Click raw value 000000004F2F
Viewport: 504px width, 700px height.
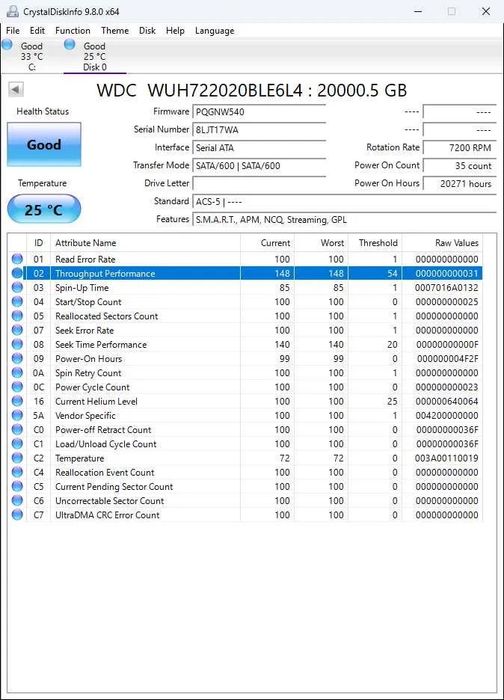pos(447,358)
